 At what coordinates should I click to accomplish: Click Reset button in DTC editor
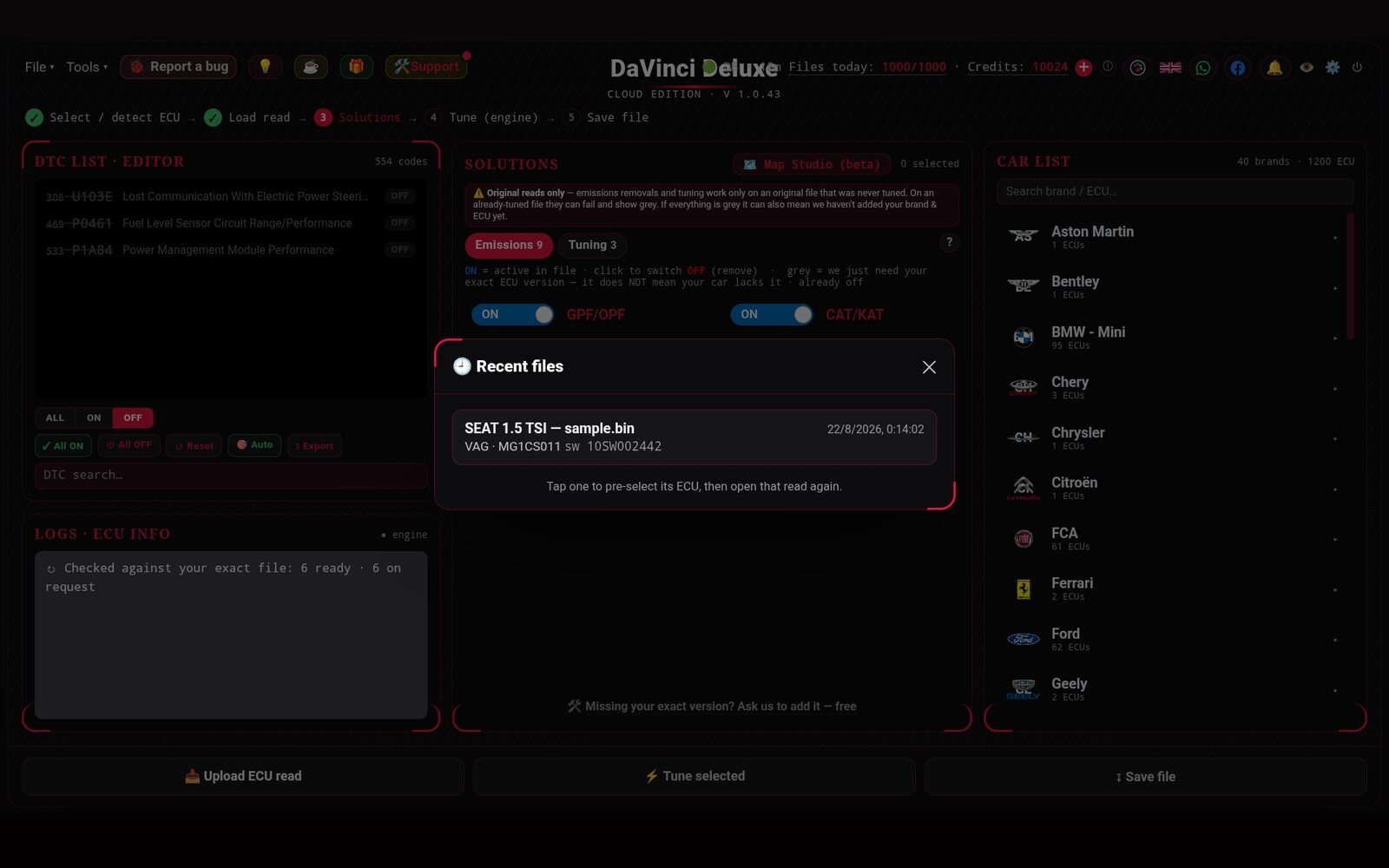(x=194, y=445)
